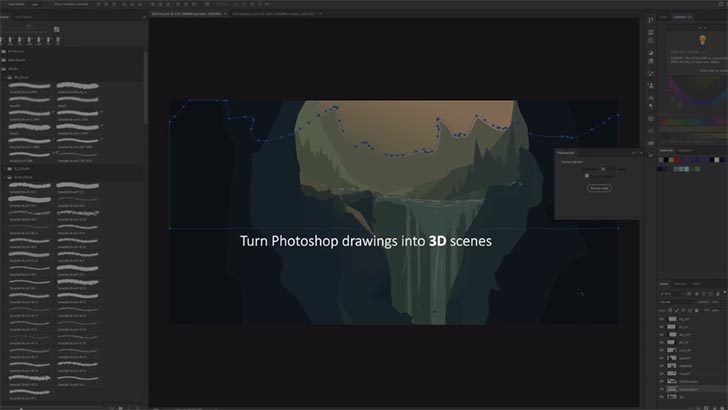Expand the first brush folder in list
Image resolution: width=728 pixels, height=410 pixels.
click(x=5, y=50)
